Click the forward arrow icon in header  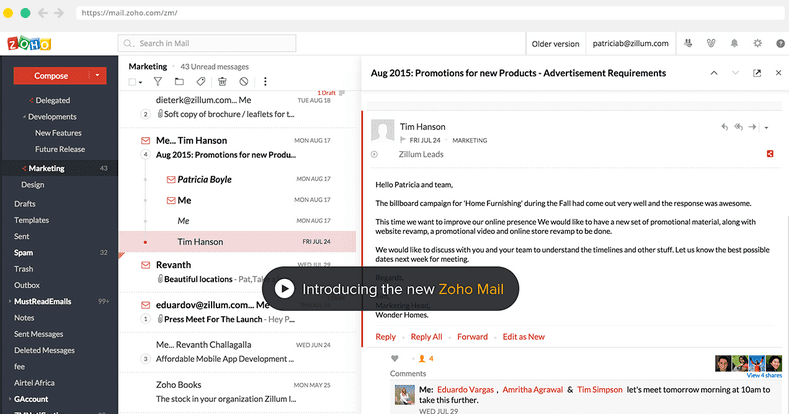(x=752, y=127)
